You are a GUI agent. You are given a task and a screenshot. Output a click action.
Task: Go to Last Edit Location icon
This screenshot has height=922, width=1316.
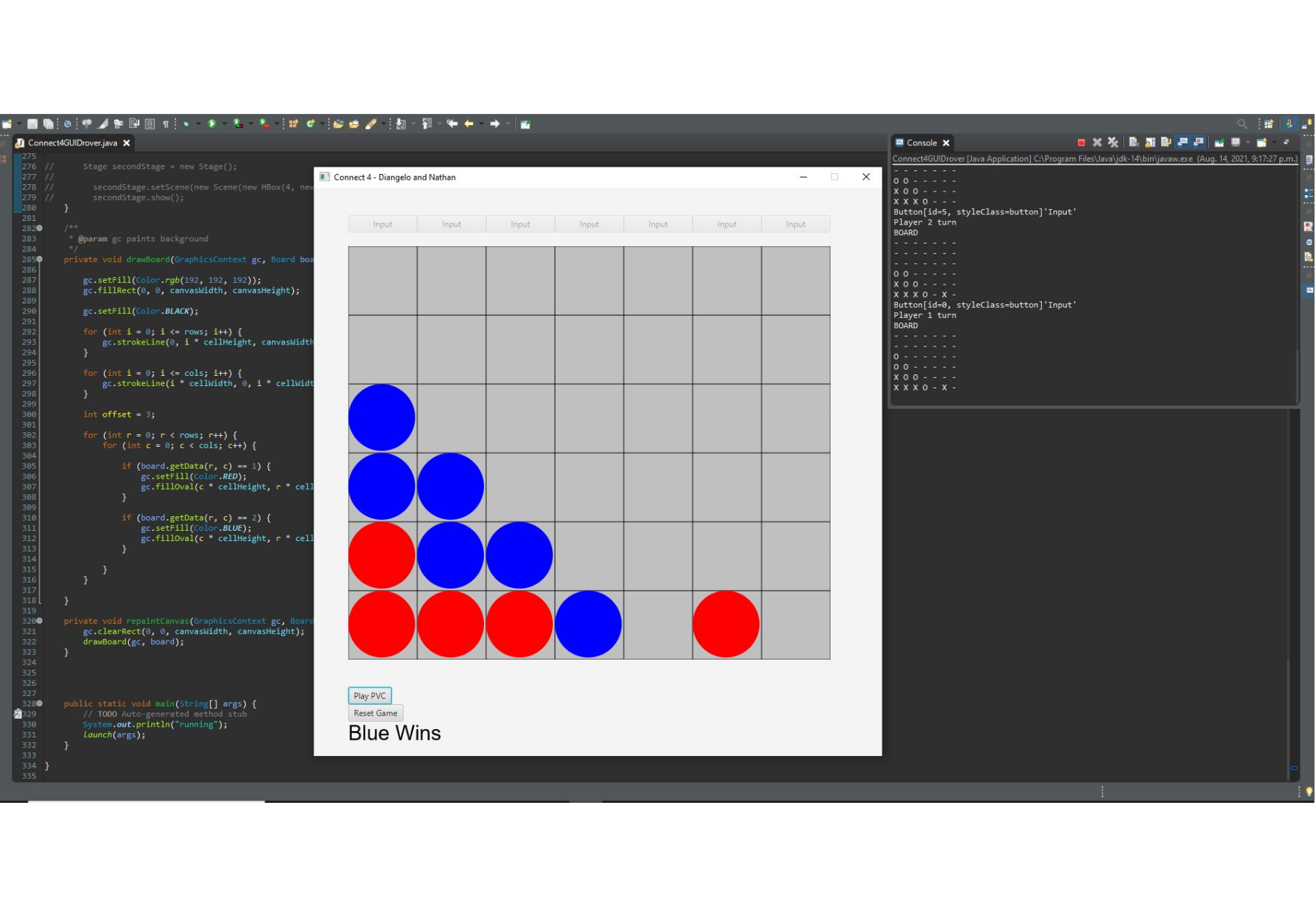452,124
